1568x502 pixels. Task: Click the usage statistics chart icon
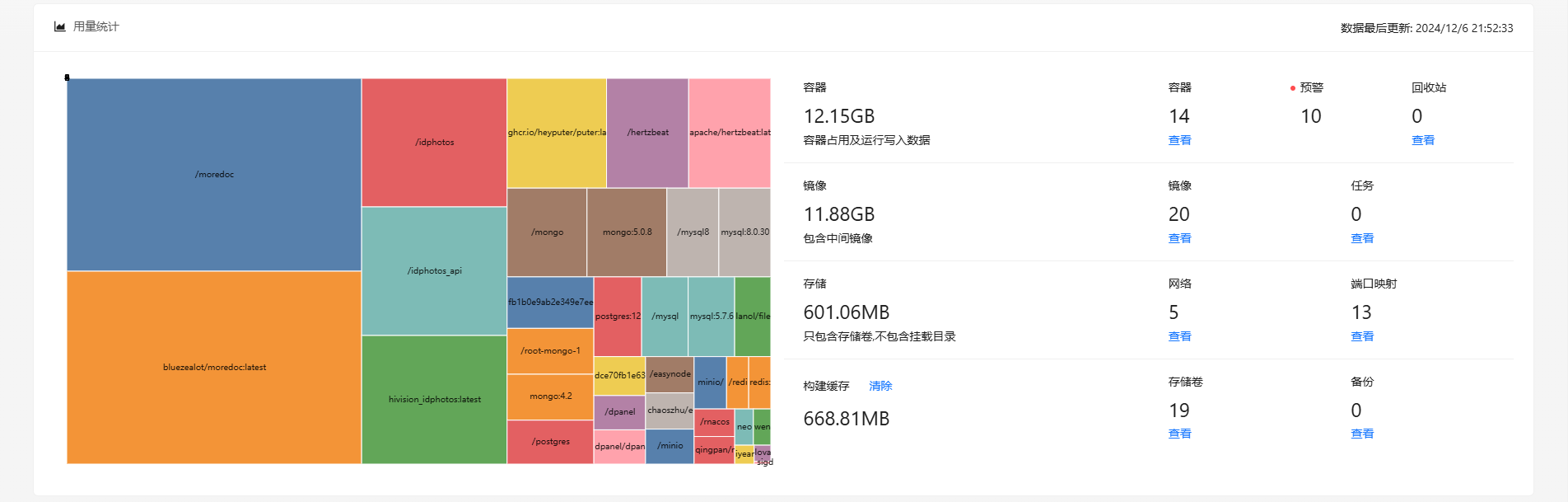click(x=60, y=26)
